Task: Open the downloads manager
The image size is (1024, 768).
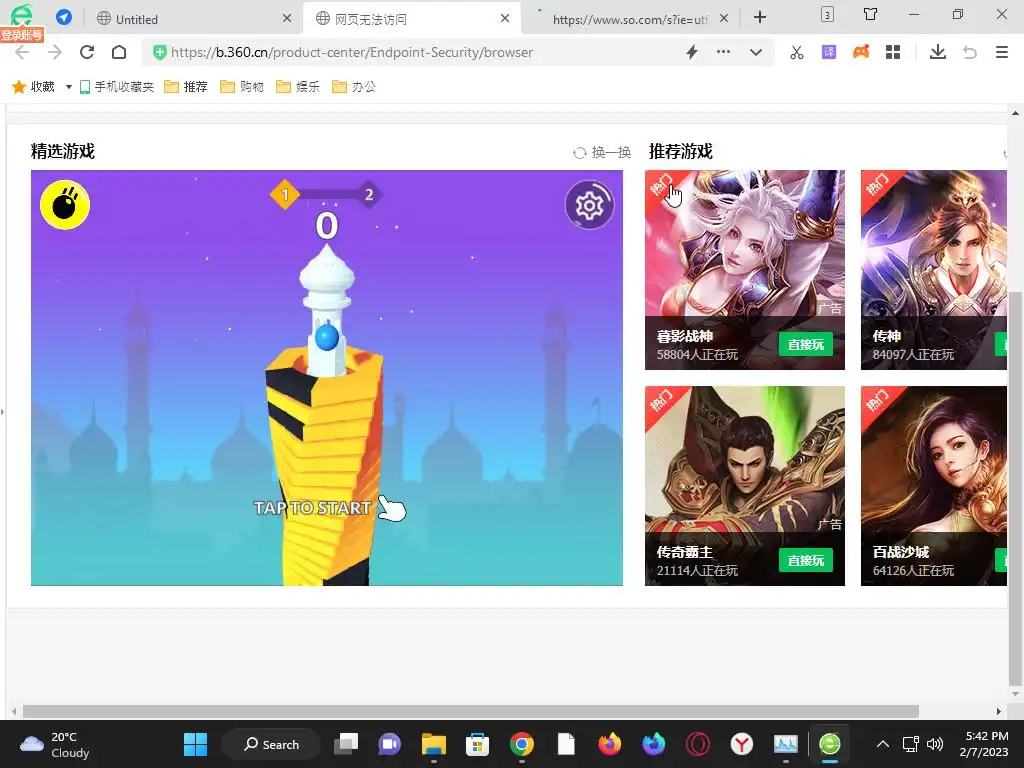Action: point(938,52)
